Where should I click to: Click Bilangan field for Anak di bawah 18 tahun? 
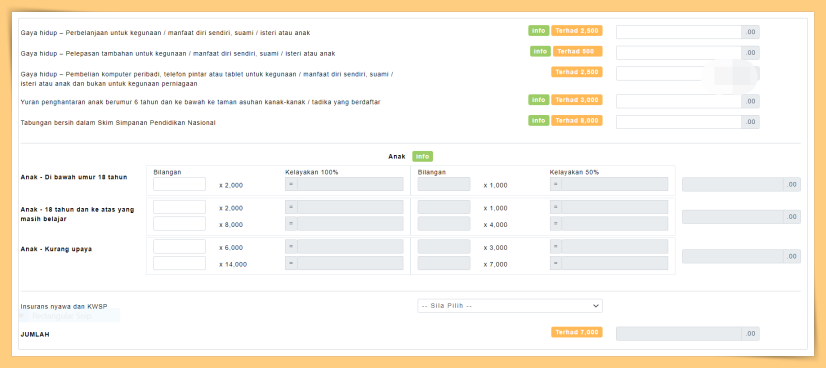[x=180, y=184]
